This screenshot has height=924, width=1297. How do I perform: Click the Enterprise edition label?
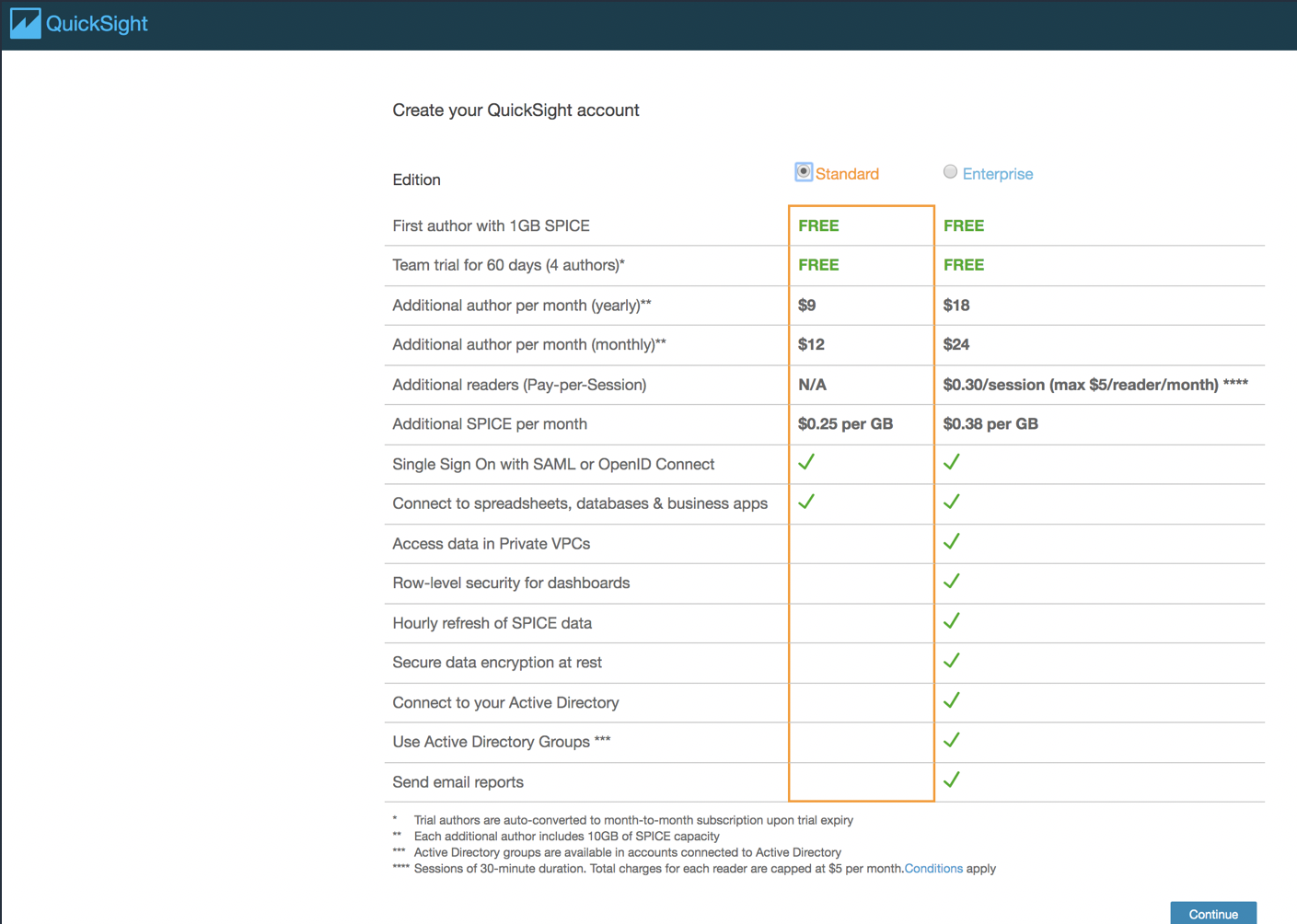pos(998,174)
